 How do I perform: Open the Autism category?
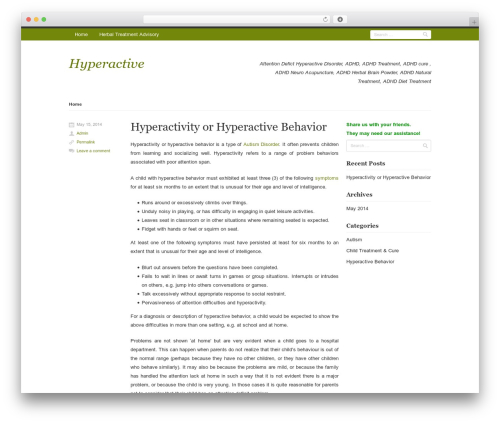tap(354, 240)
